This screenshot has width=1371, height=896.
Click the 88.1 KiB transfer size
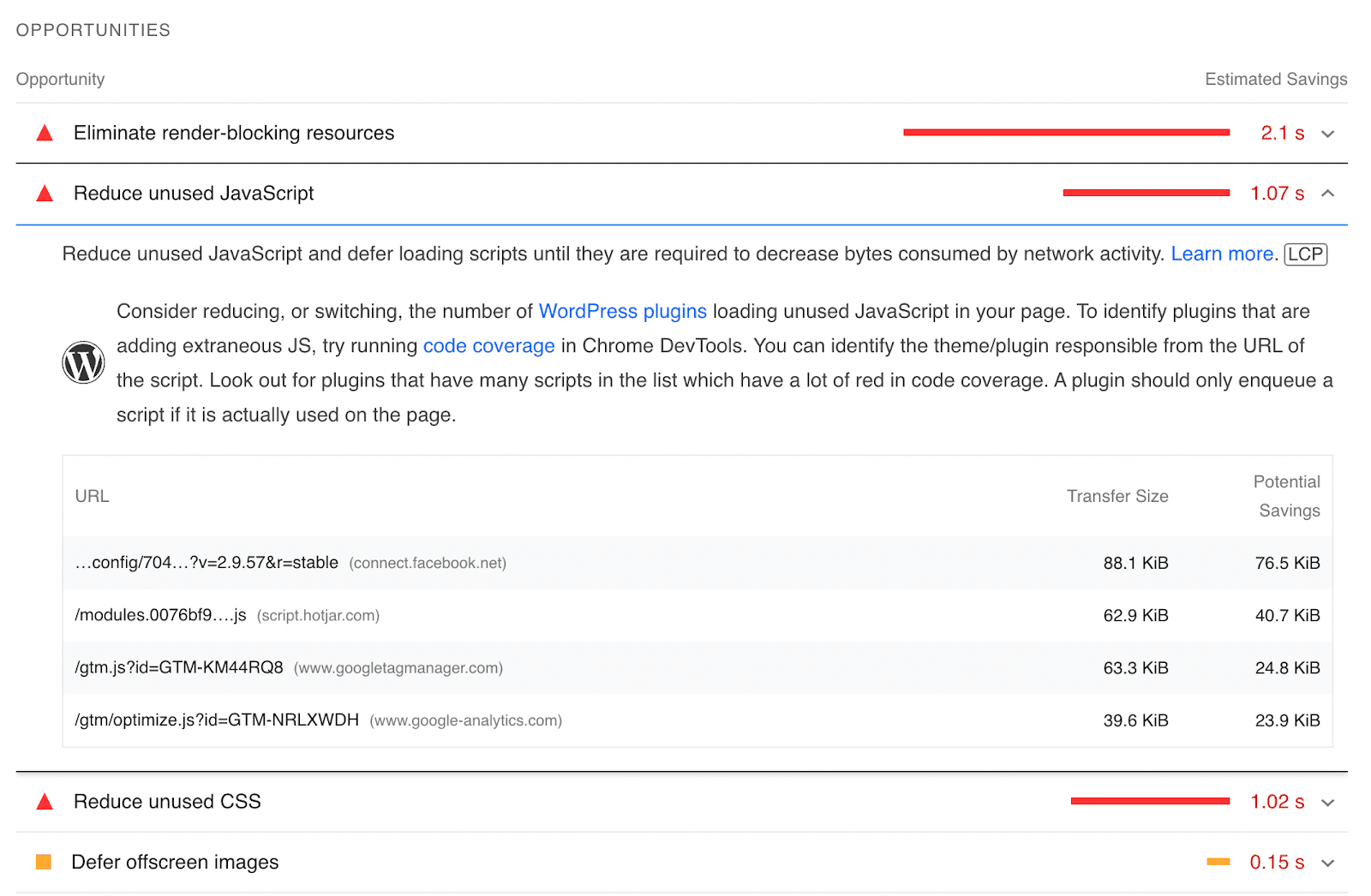[1135, 563]
